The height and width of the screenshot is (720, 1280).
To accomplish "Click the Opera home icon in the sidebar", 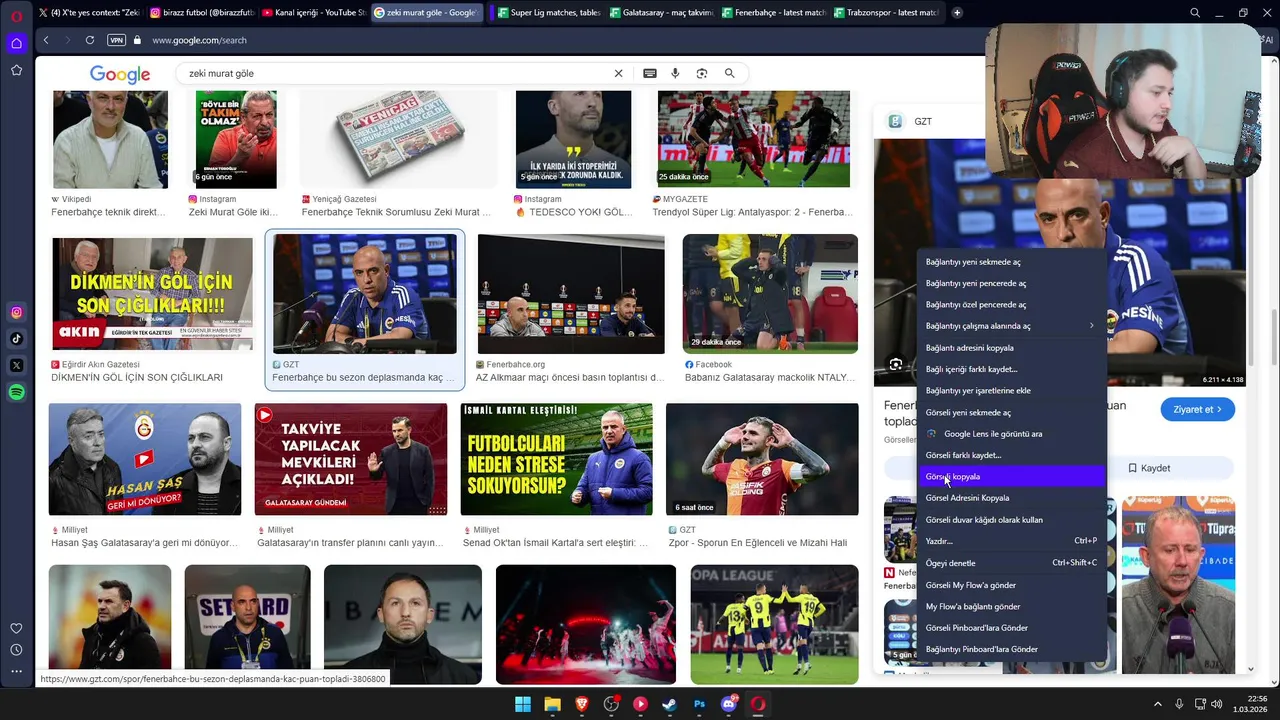I will tap(16, 43).
